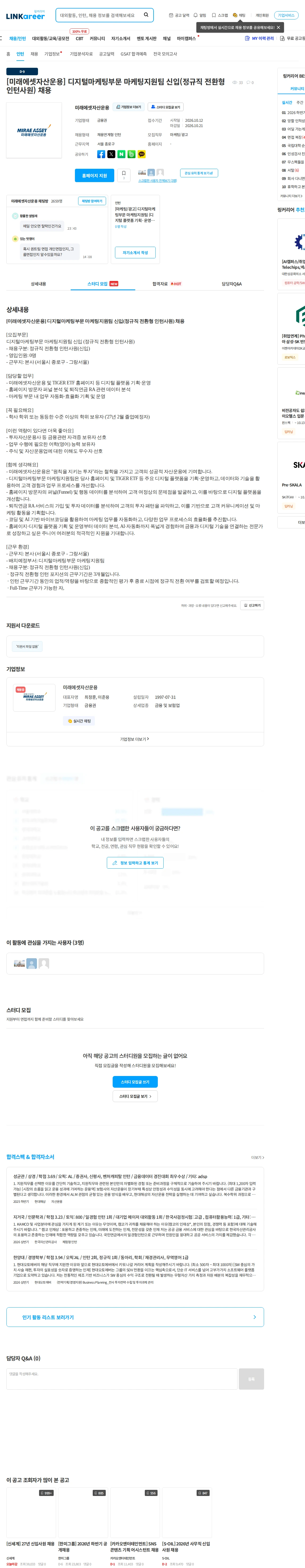The width and height of the screenshot is (305, 1568).
Task: Click 정보 입력하고 통계 보기 button
Action: (135, 863)
